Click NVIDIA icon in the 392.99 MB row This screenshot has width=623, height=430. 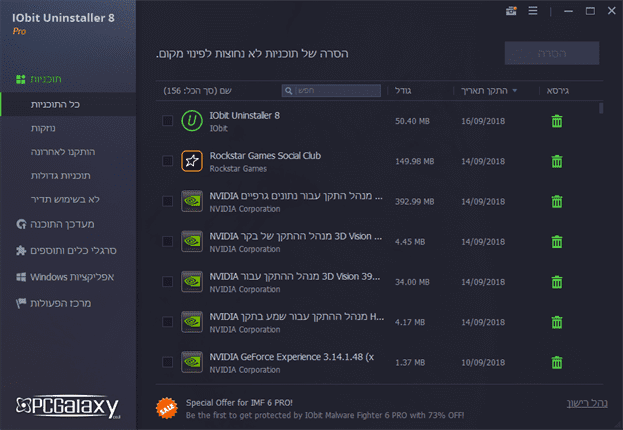(x=192, y=201)
